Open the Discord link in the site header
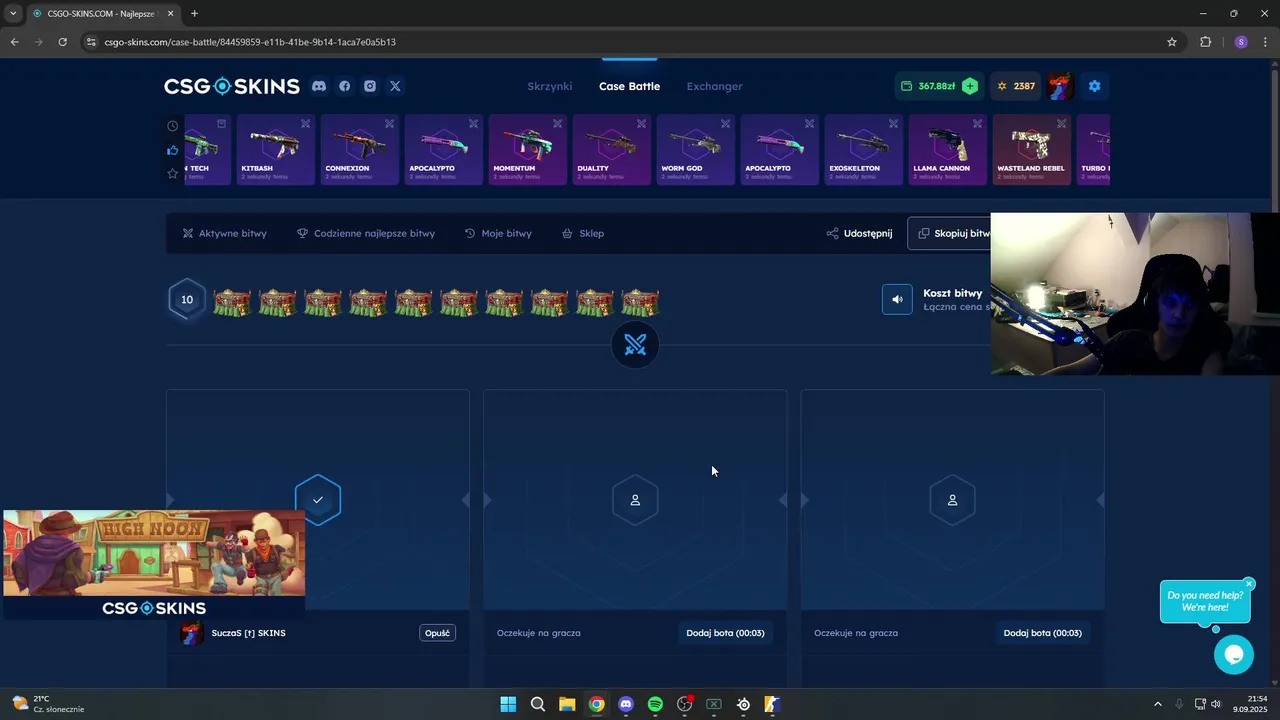 pyautogui.click(x=319, y=86)
